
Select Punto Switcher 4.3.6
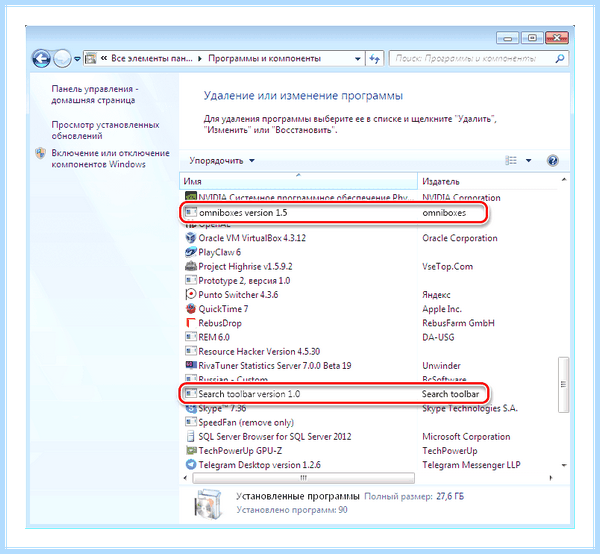[x=238, y=295]
